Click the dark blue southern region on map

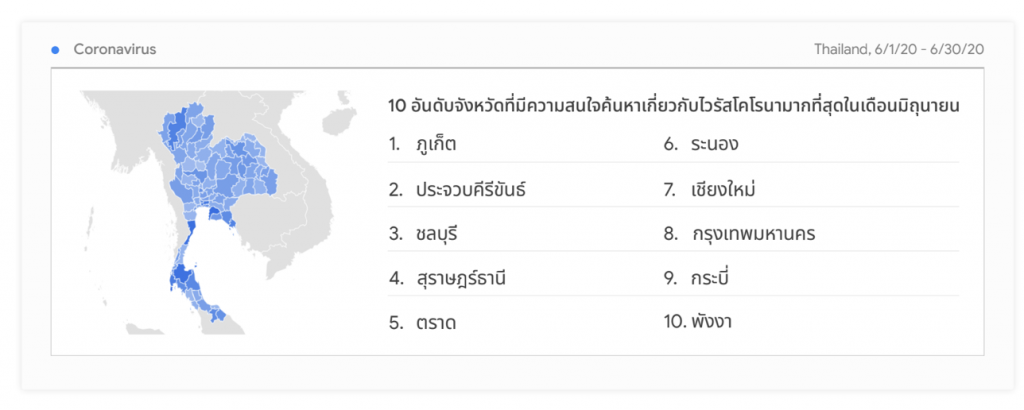coord(185,275)
